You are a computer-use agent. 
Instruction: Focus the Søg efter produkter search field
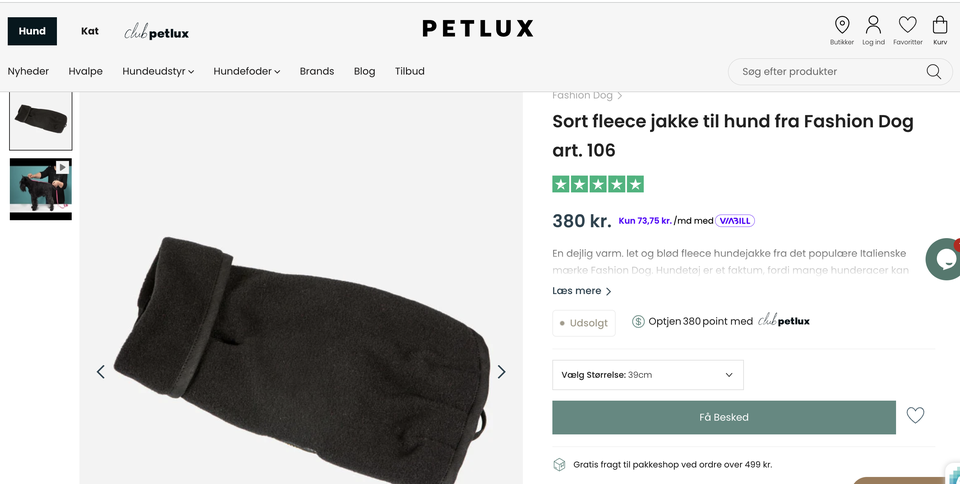coord(825,72)
